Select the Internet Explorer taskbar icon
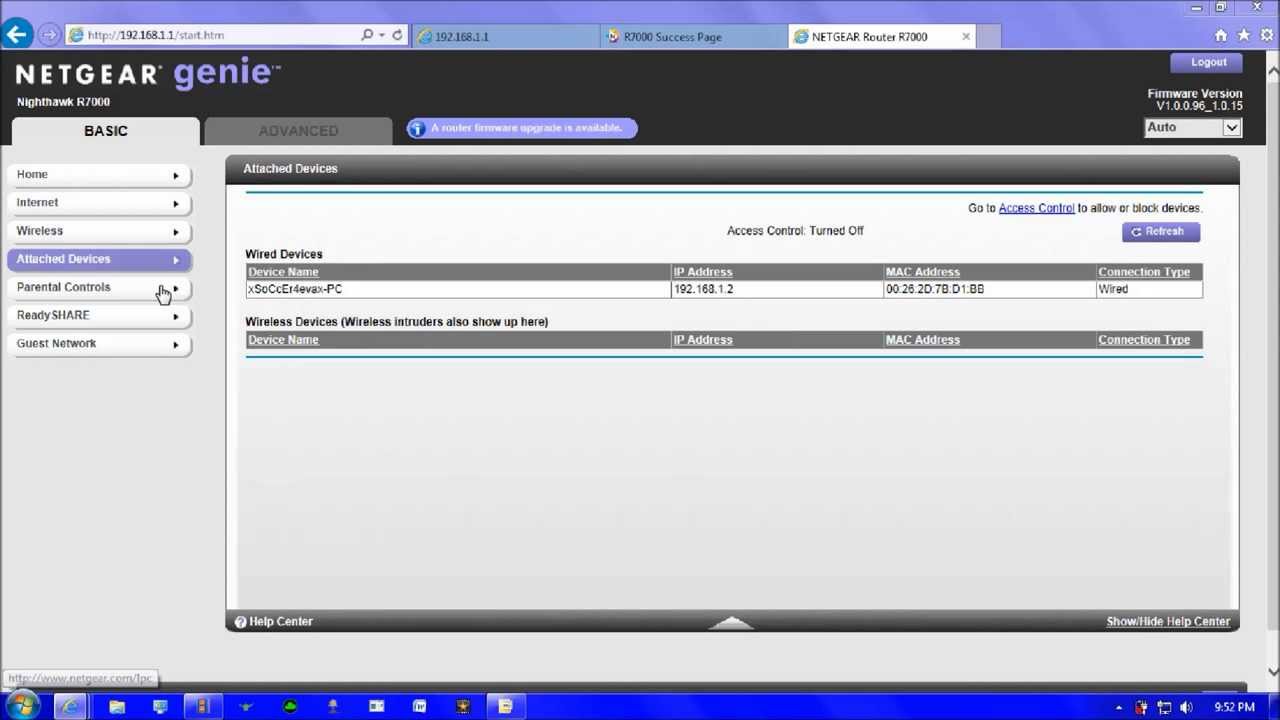 69,707
